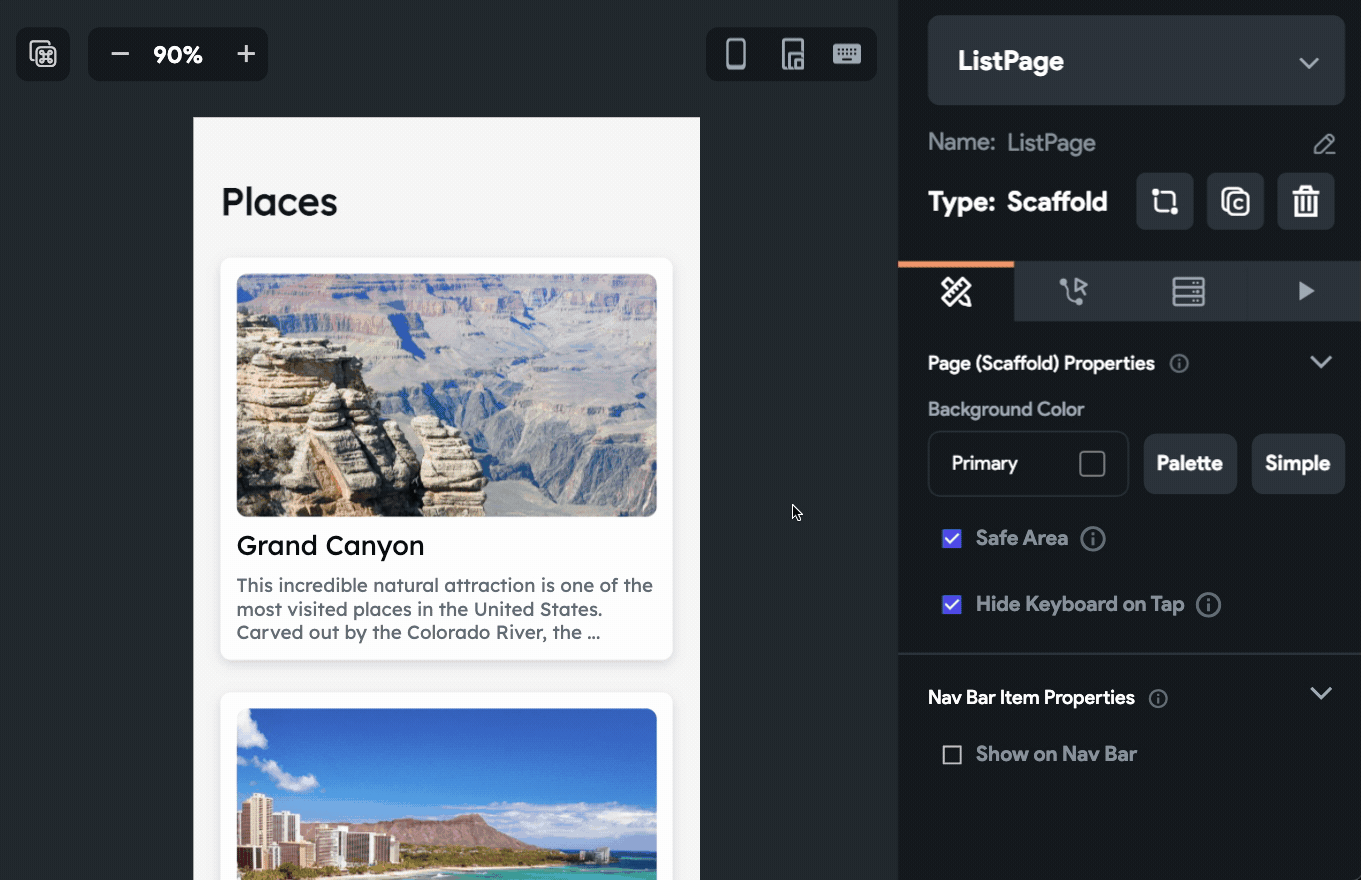Viewport: 1361px width, 880px height.
Task: Select the Places heading text
Action: coord(279,202)
